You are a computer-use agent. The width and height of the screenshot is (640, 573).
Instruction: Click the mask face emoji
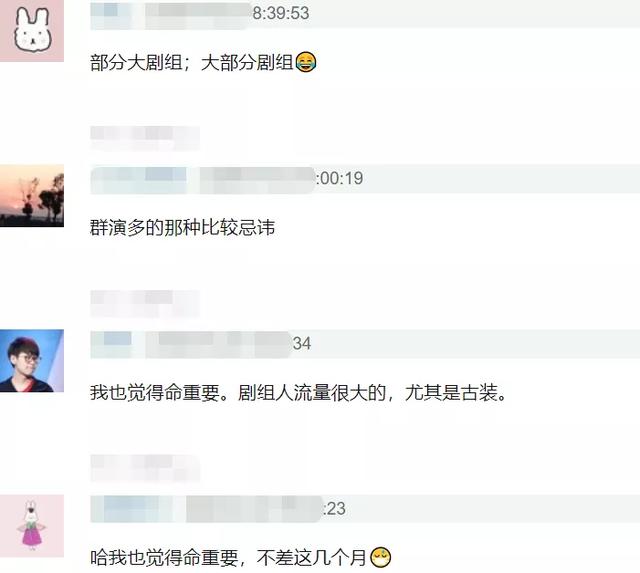tap(380, 557)
